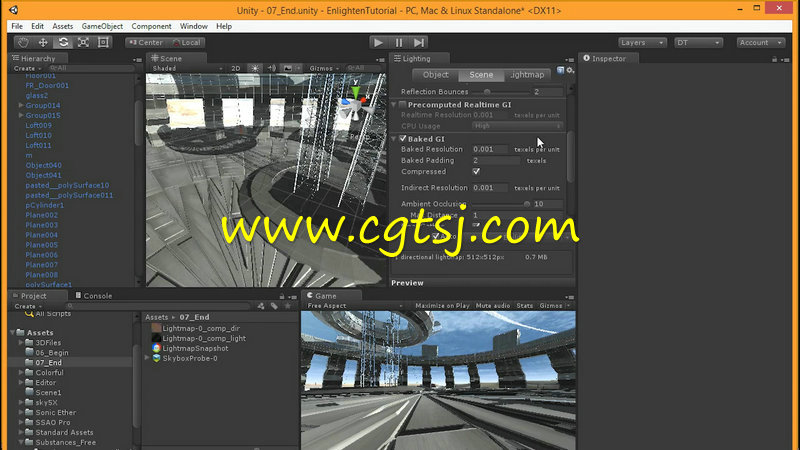Select the Hand tool in the toolbar
This screenshot has height=450, width=800.
click(x=23, y=42)
